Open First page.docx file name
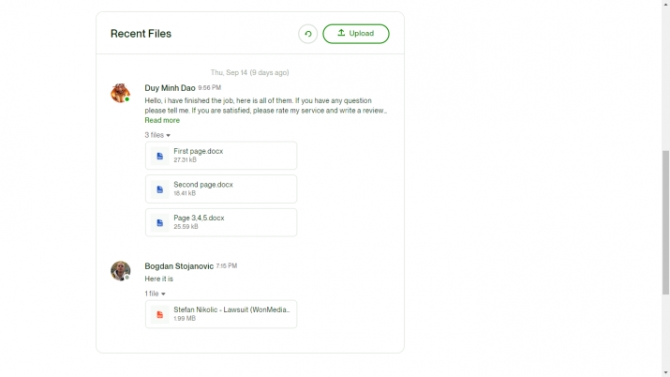670x377 pixels. [198, 151]
